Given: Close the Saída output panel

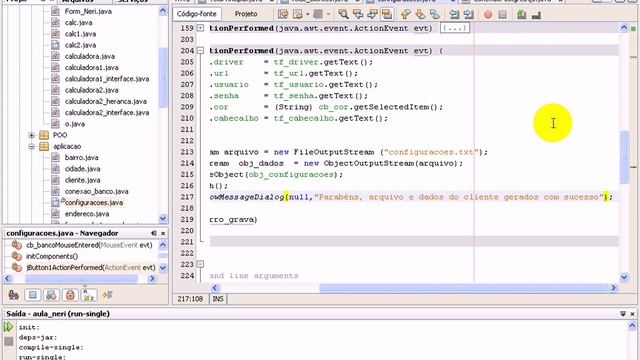Looking at the screenshot, I should [633, 314].
